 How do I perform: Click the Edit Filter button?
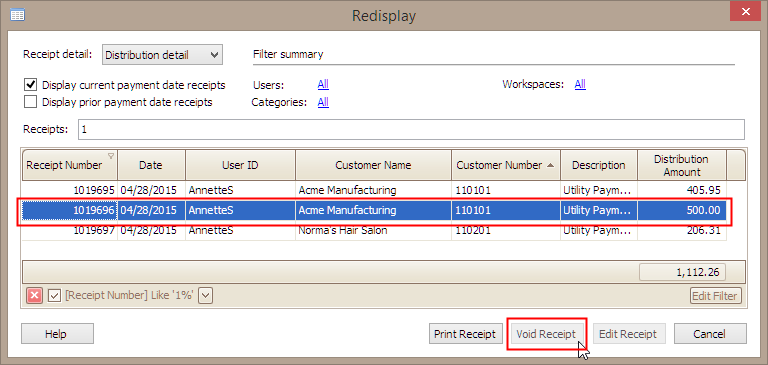click(x=716, y=296)
